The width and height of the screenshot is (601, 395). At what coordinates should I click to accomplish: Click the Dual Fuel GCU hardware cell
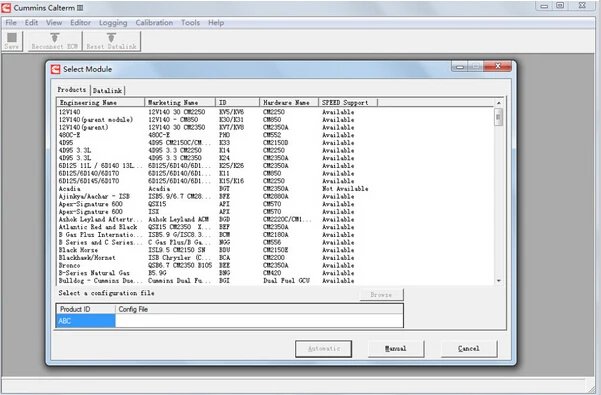[x=286, y=281]
